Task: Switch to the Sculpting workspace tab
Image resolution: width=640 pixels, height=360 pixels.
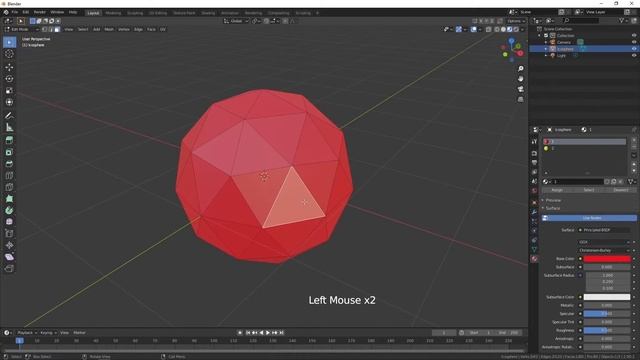Action: pos(135,13)
